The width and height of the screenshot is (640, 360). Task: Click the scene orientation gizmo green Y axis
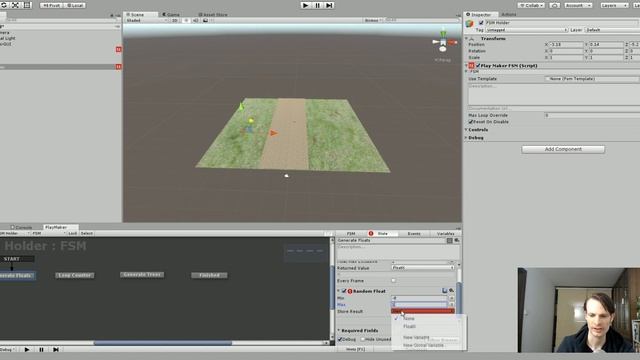(443, 32)
